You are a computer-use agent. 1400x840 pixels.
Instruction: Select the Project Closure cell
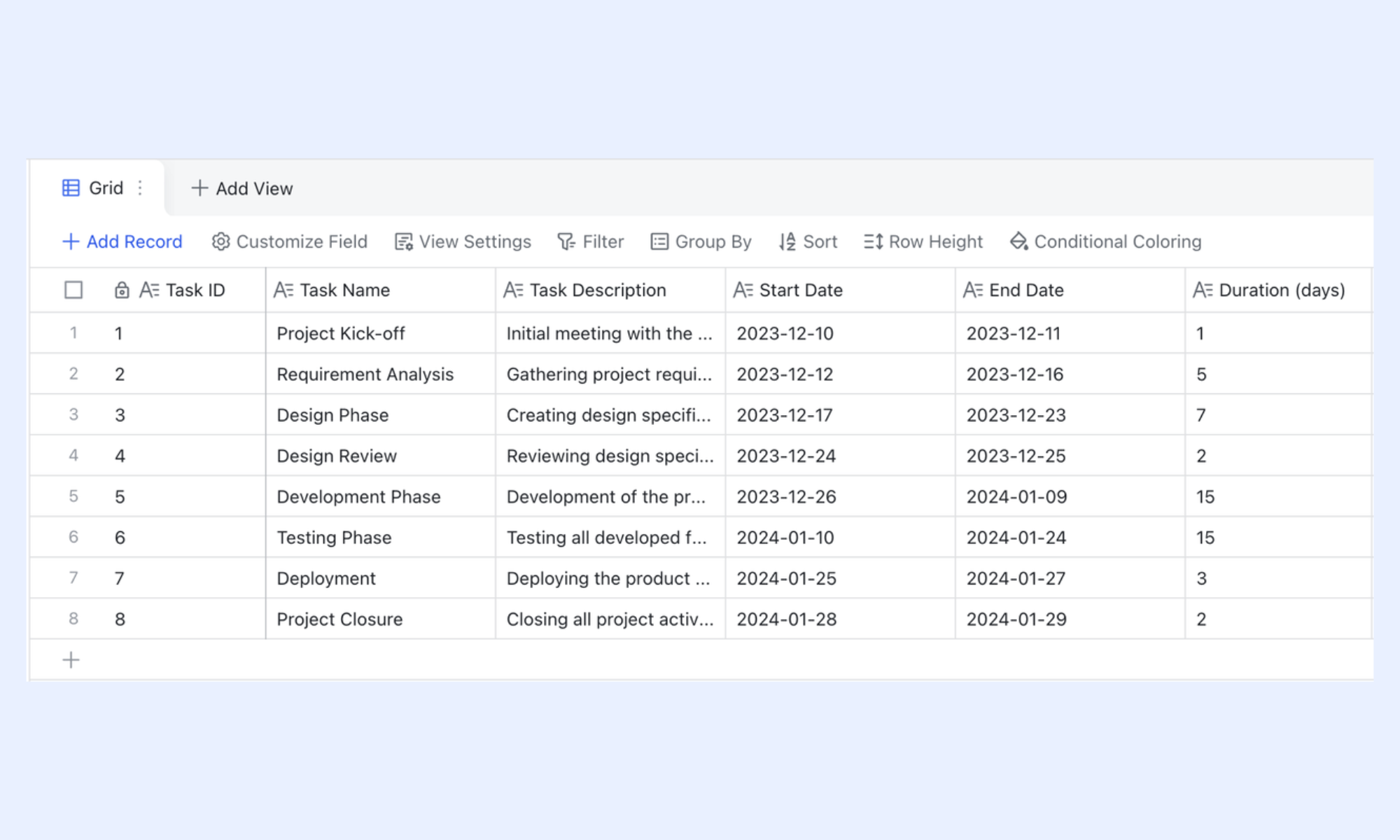tap(381, 619)
